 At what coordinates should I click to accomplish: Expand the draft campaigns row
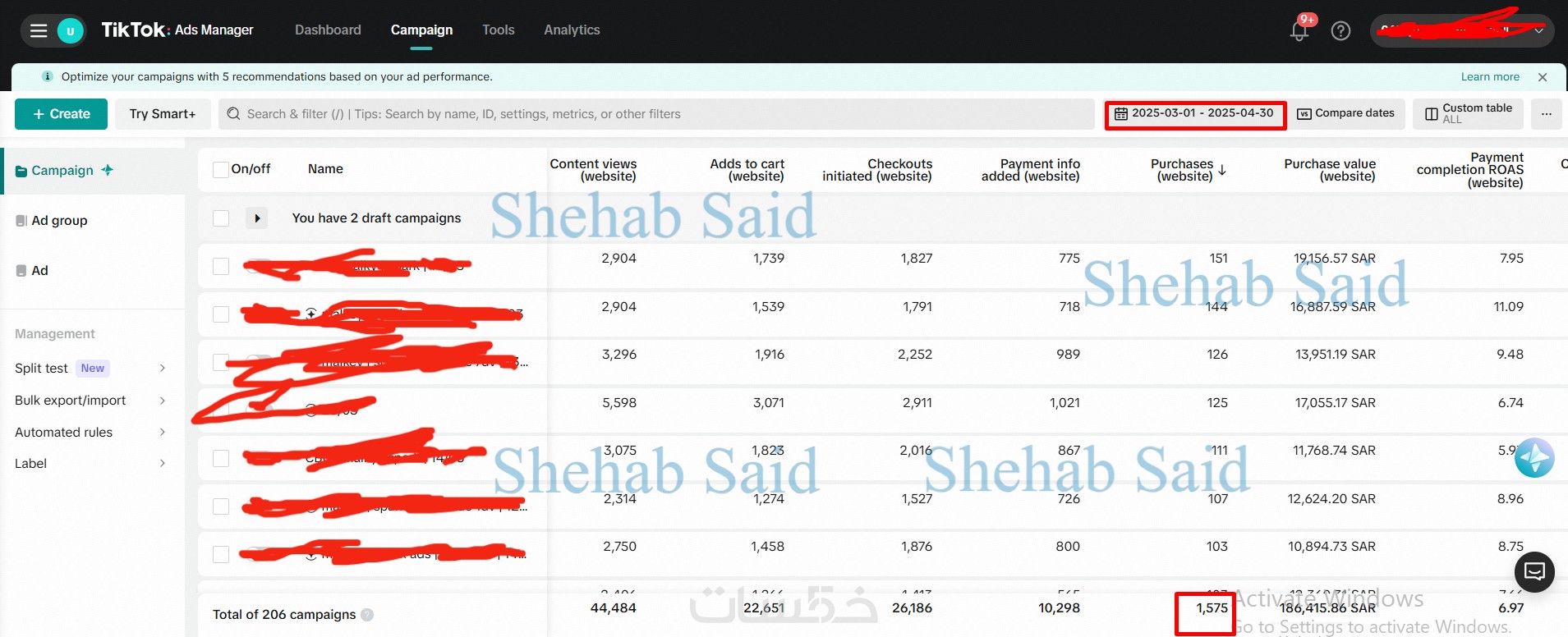click(x=257, y=218)
